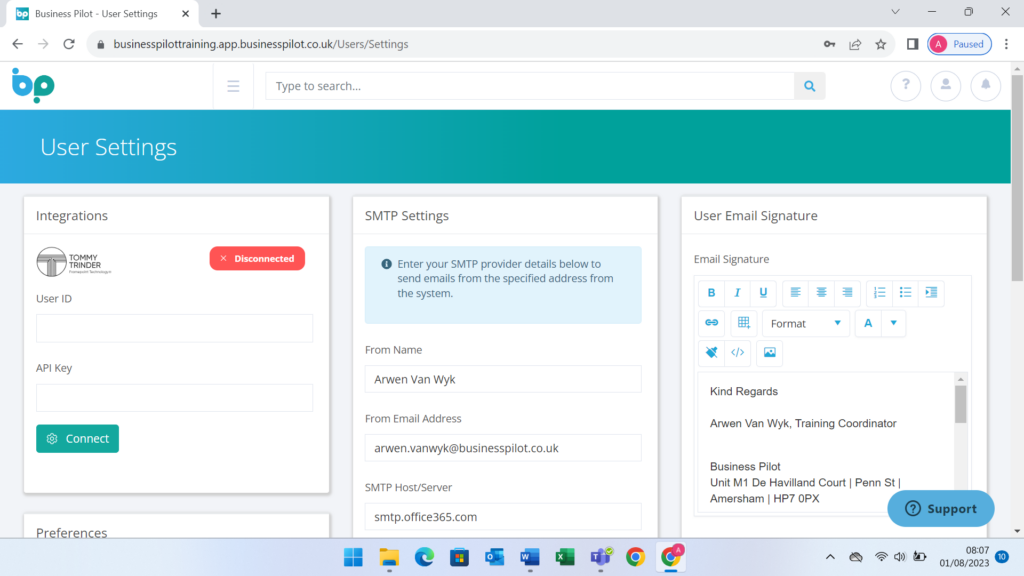Insert a hyperlink into the signature
The image size is (1024, 576).
pos(711,323)
